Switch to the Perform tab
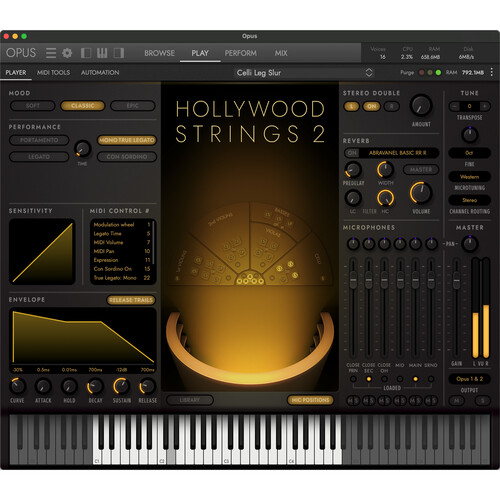The height and width of the screenshot is (500, 500). click(241, 53)
